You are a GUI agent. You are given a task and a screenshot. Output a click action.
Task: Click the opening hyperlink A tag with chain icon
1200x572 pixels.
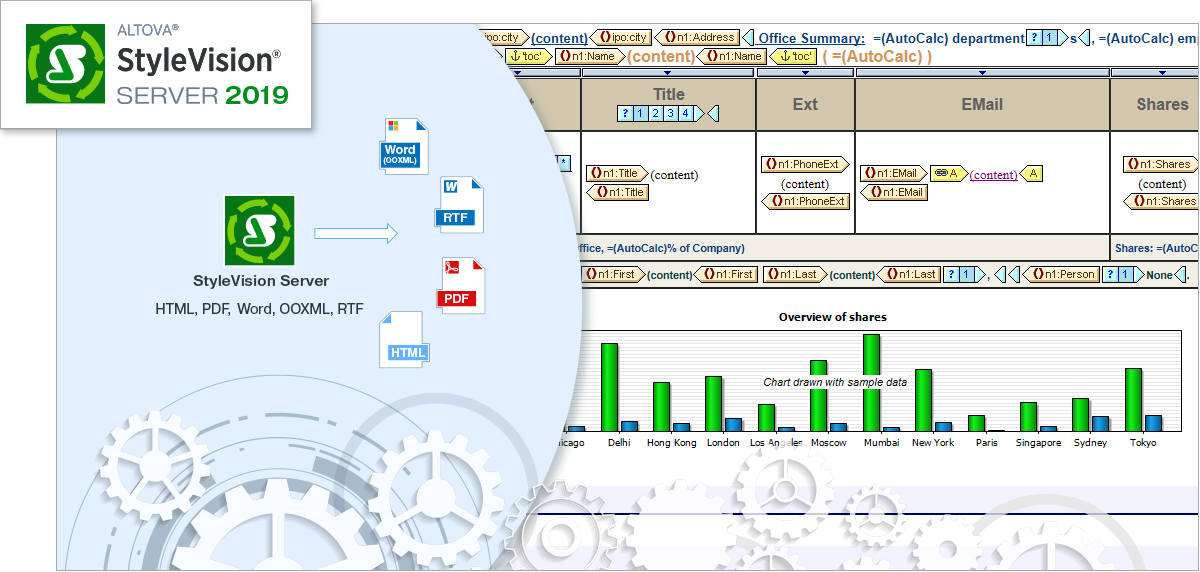(x=948, y=173)
